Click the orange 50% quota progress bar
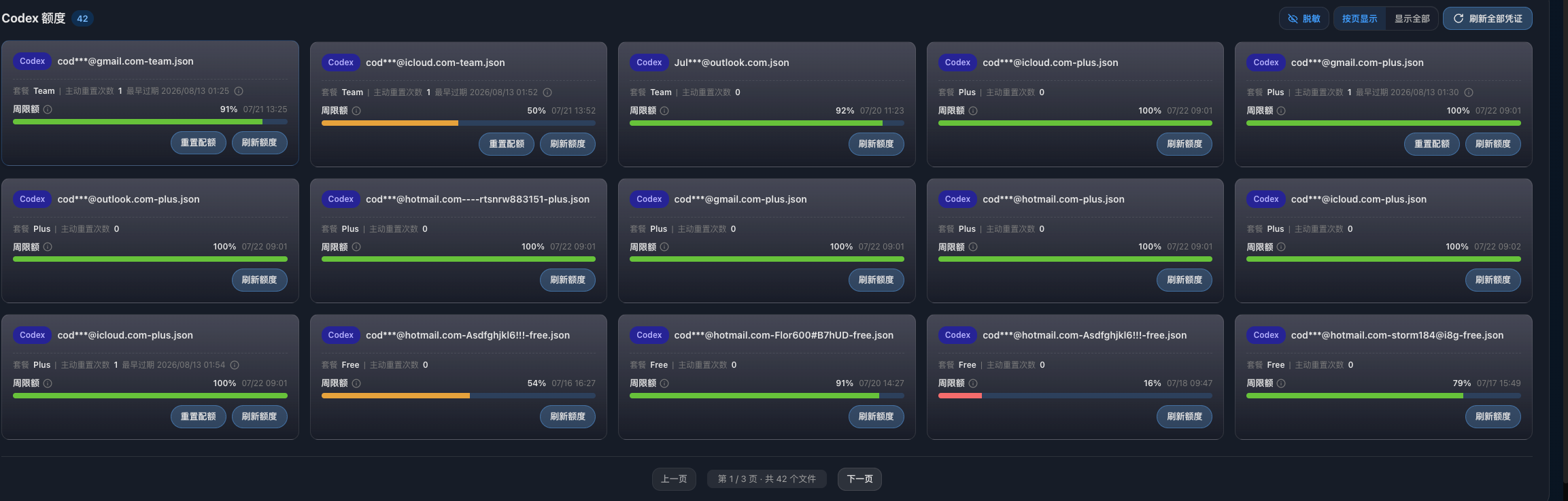1568x501 pixels. (458, 123)
